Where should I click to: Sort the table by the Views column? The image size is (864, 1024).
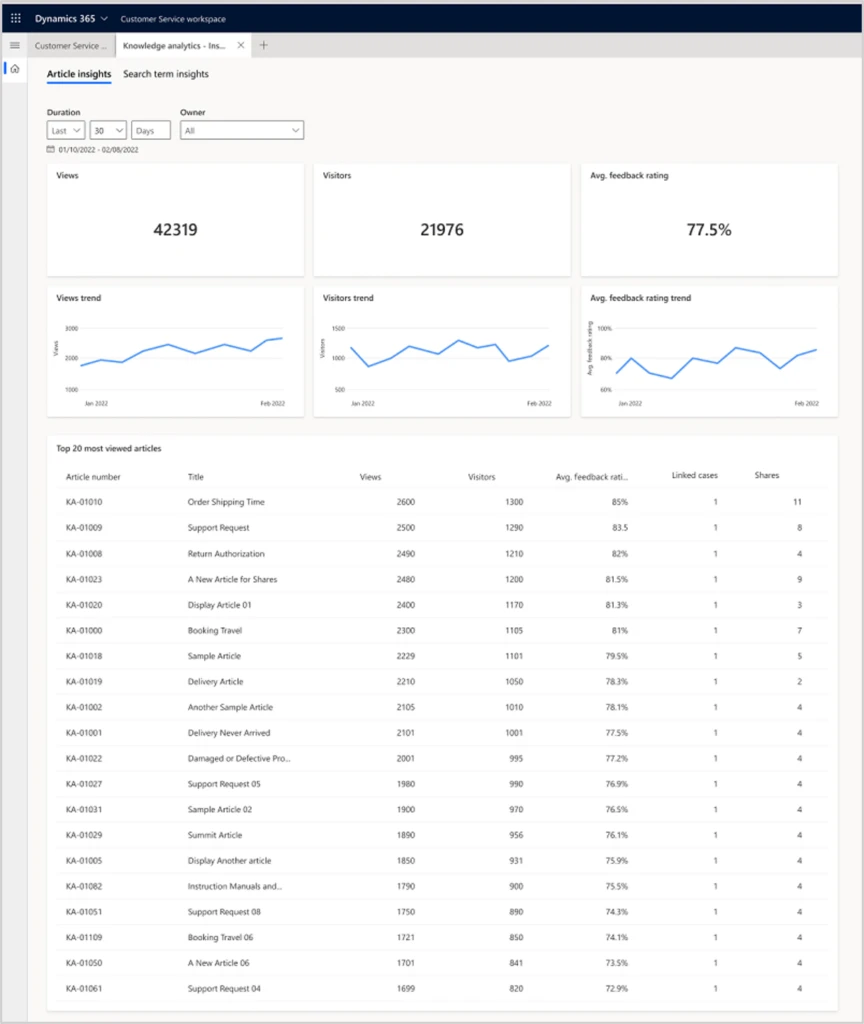coord(370,477)
